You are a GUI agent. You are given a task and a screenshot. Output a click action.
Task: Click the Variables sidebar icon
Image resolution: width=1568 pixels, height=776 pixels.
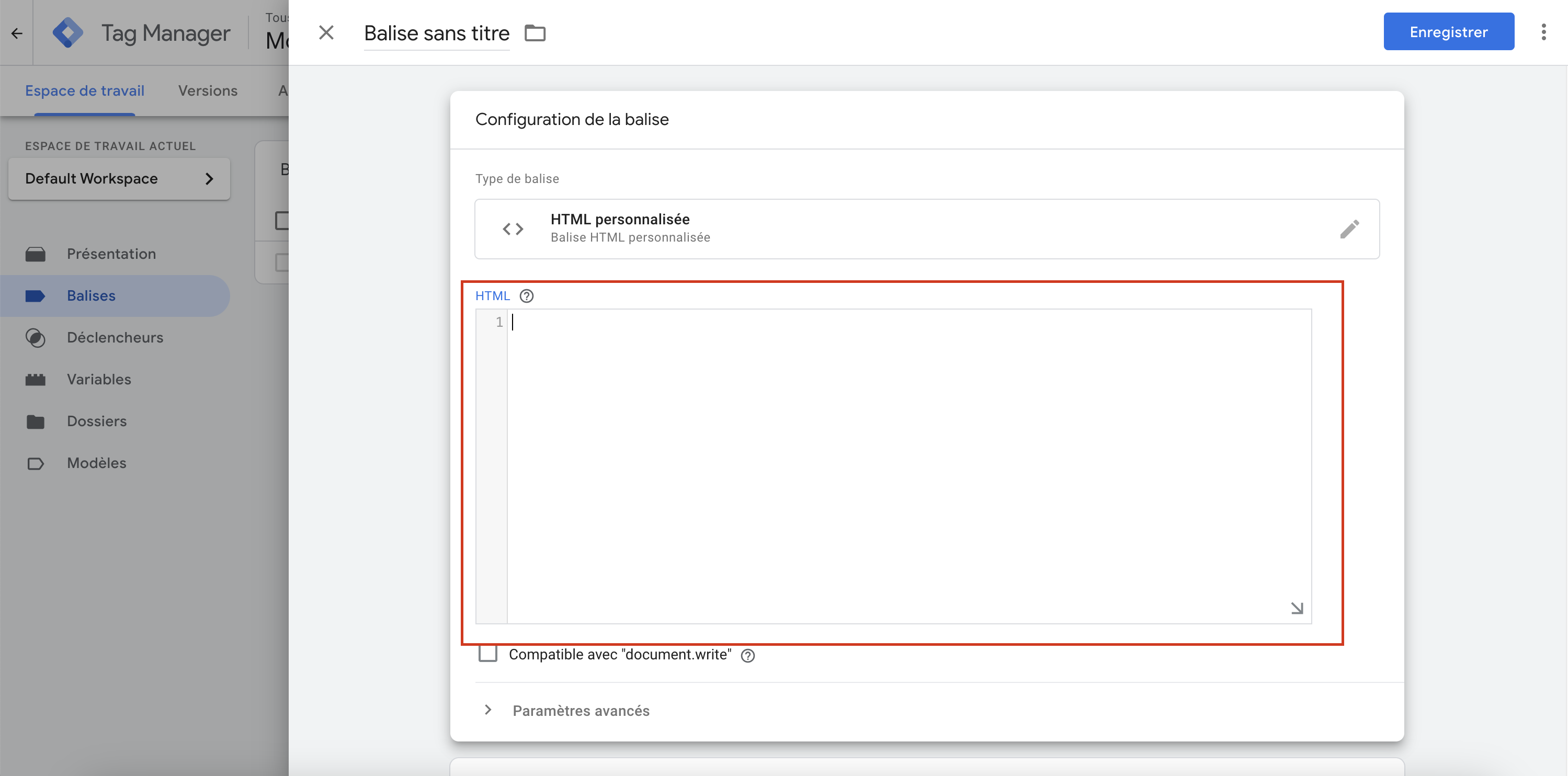[x=36, y=379]
